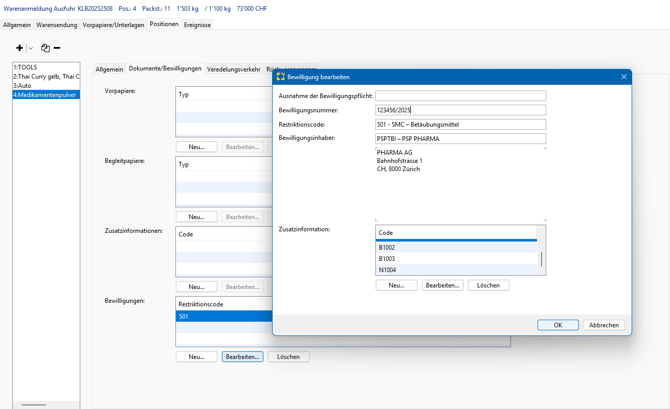Click the plus icon to add a position

19,48
